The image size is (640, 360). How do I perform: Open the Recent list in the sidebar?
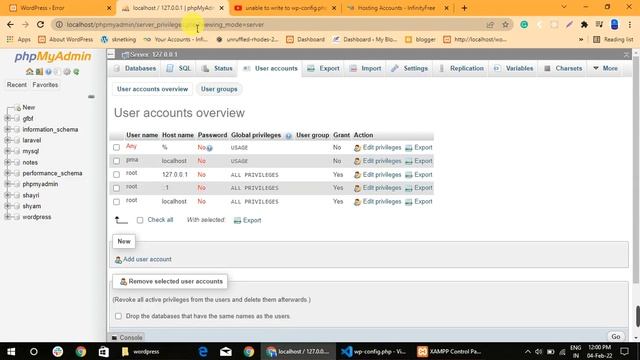(x=17, y=85)
